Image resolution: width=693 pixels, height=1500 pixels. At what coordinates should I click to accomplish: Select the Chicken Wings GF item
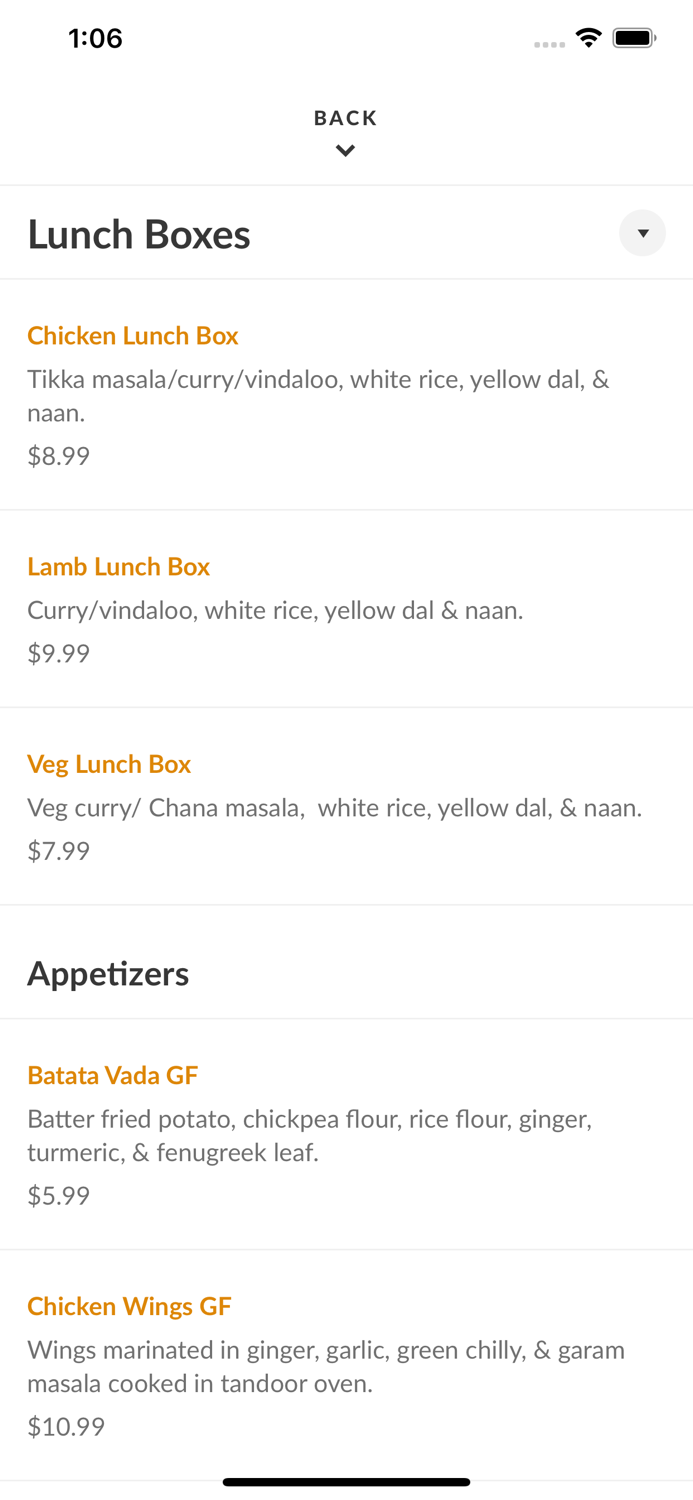click(x=129, y=1306)
